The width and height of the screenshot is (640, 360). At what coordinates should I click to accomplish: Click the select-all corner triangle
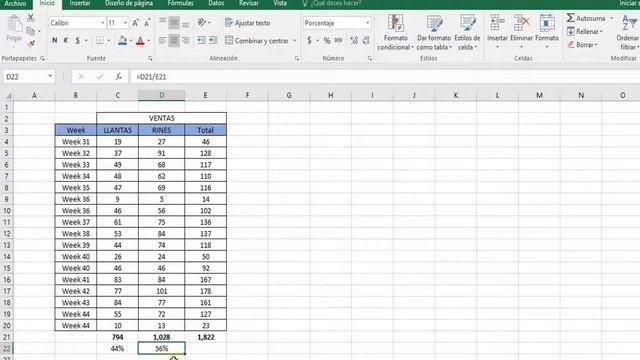(8, 96)
